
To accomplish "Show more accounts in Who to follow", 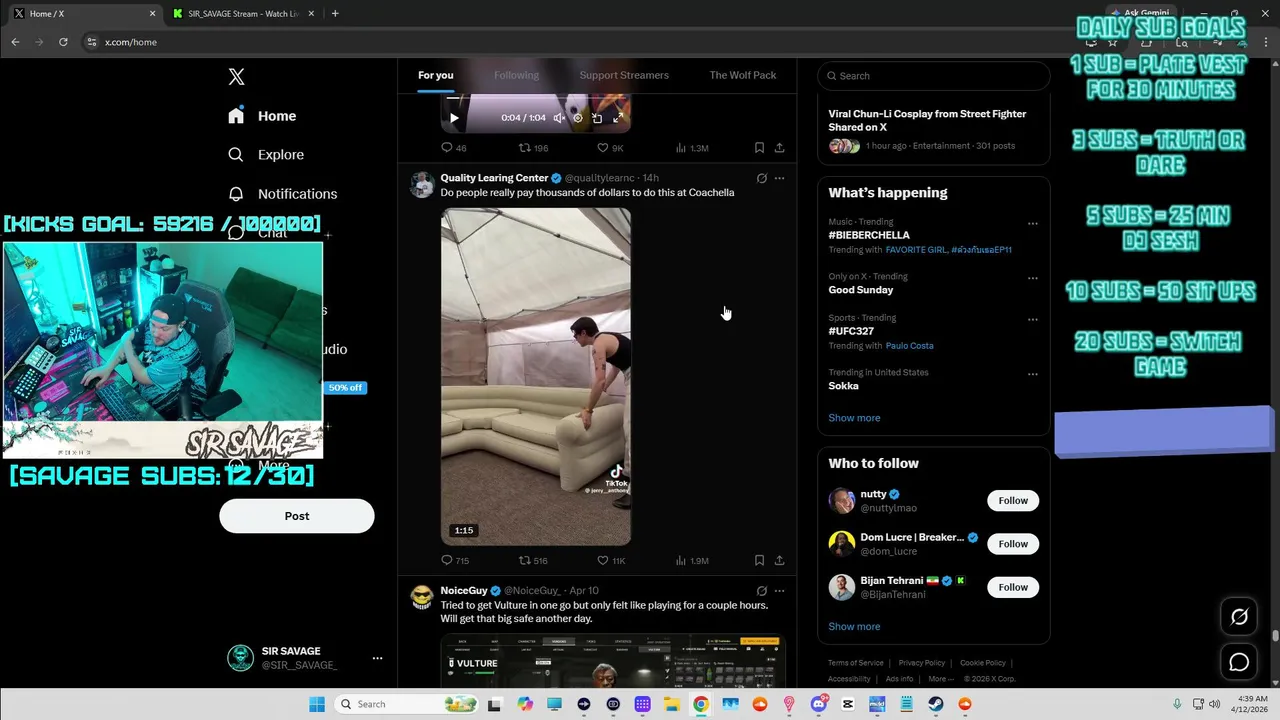I will [854, 627].
